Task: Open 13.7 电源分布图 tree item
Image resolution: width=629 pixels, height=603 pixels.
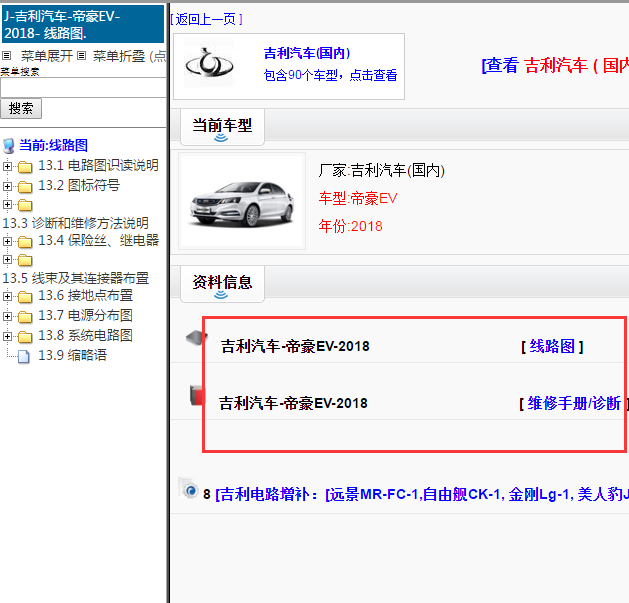Action: click(85, 315)
